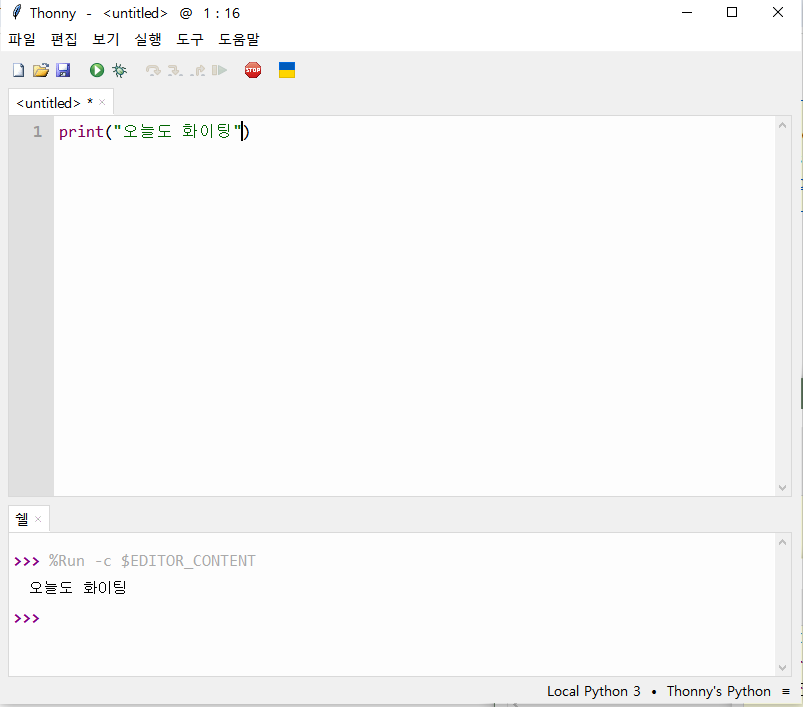Viewport: 803px width, 707px height.
Task: Click the %Run -c $EDITOR_CONTENT shell line
Action: click(x=152, y=561)
